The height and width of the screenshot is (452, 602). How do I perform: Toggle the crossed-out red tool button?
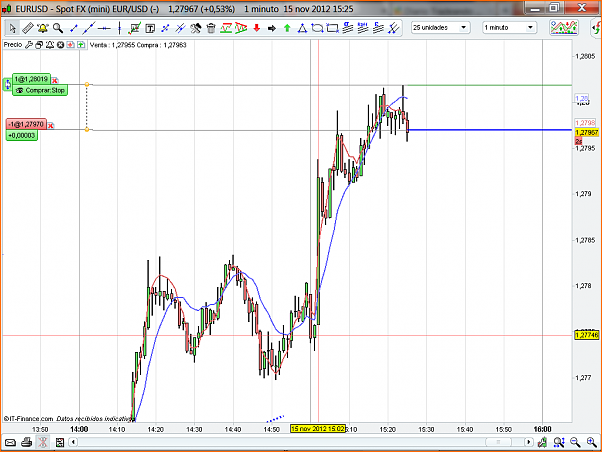click(x=43, y=442)
